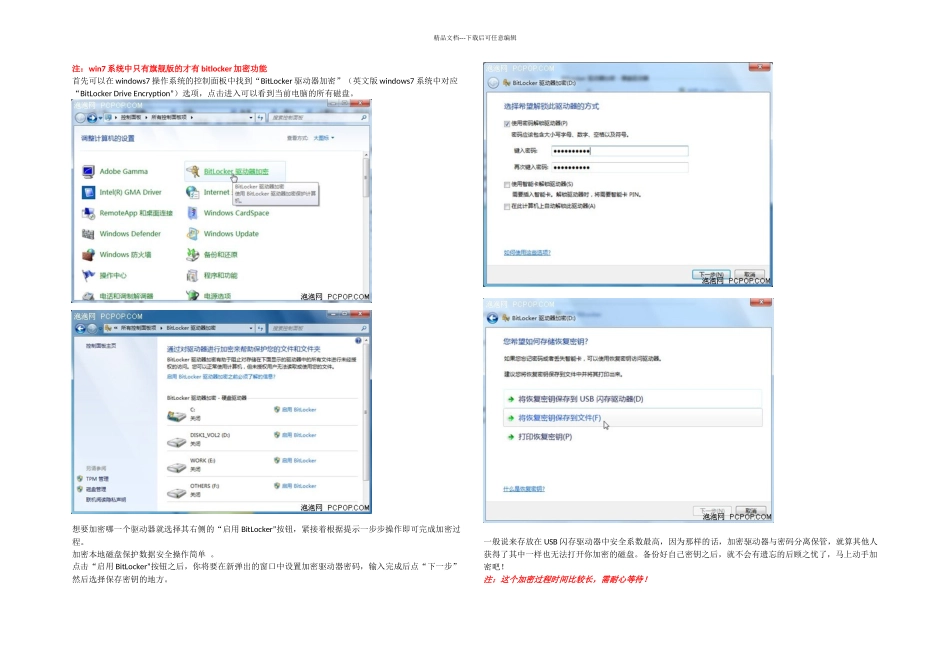Click 下一步(N) in unlock method dialog
Screen dimensions: 950x672
coord(711,275)
